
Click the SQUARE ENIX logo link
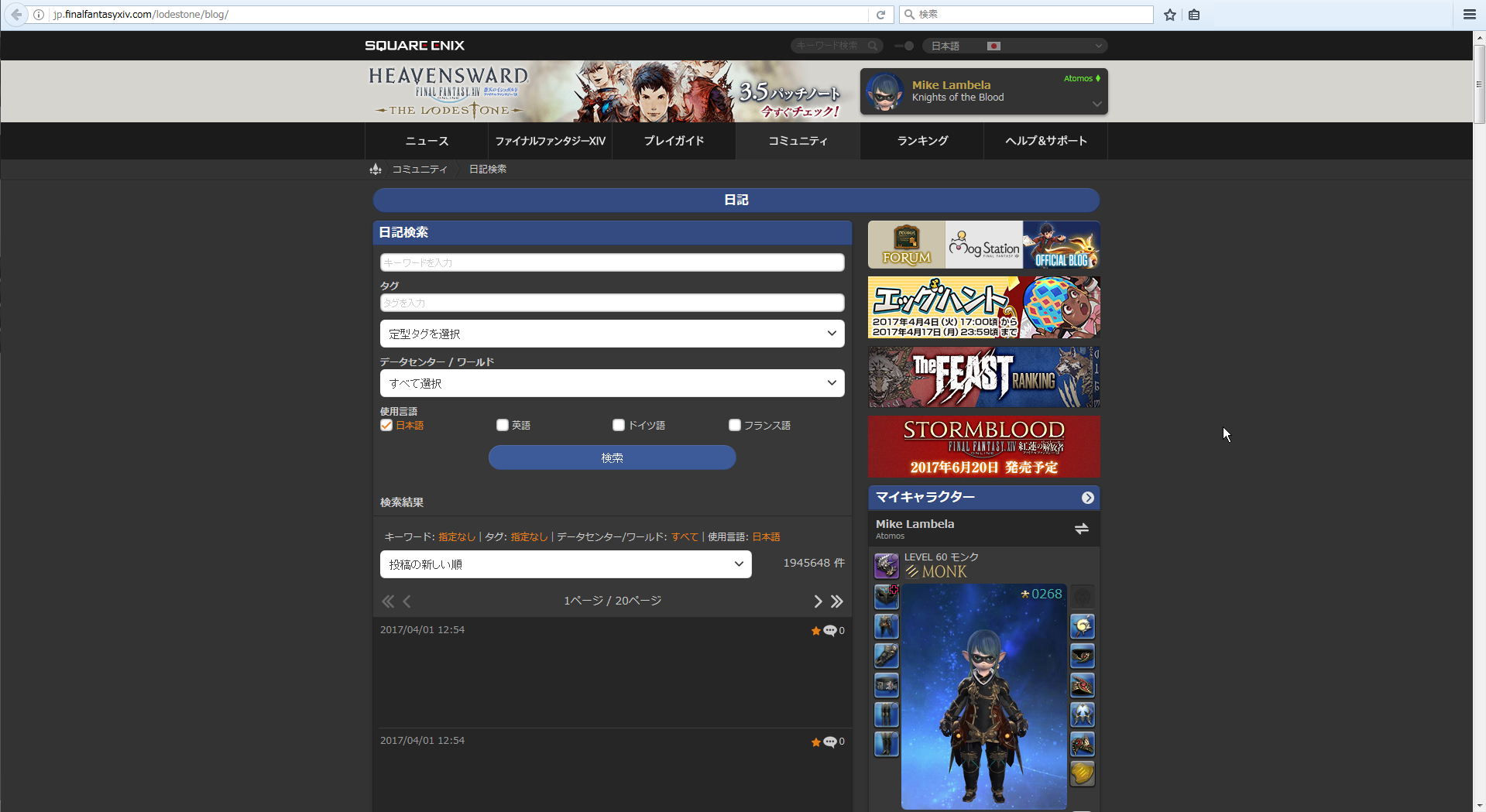point(414,46)
